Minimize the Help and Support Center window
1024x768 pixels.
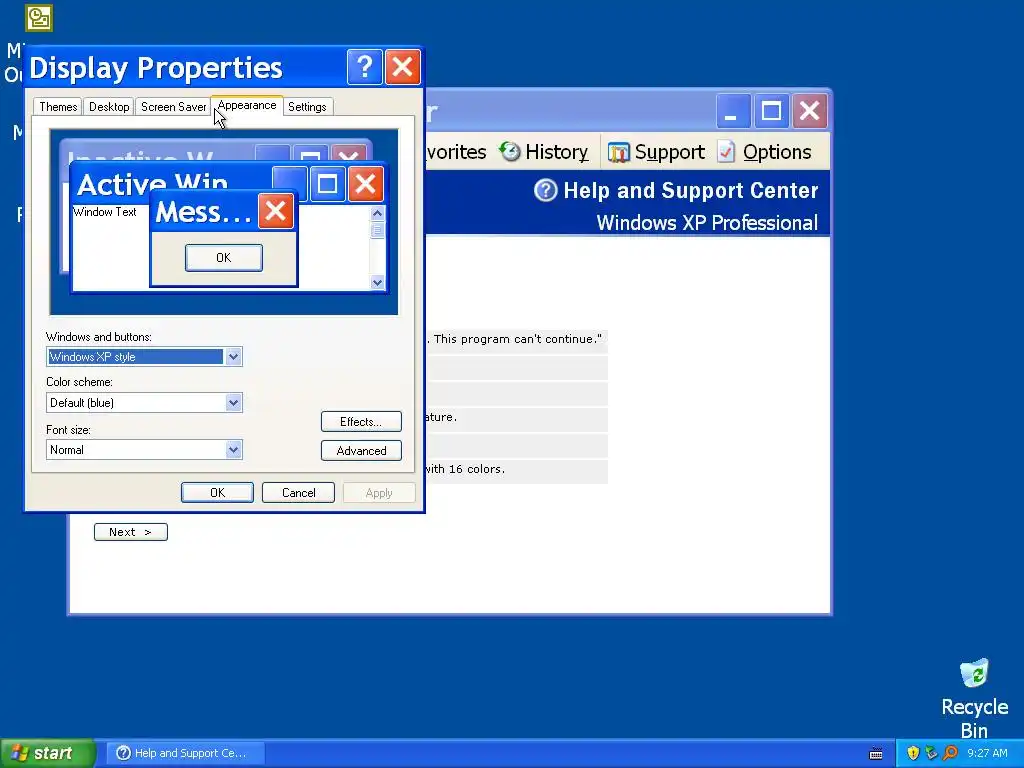(733, 110)
